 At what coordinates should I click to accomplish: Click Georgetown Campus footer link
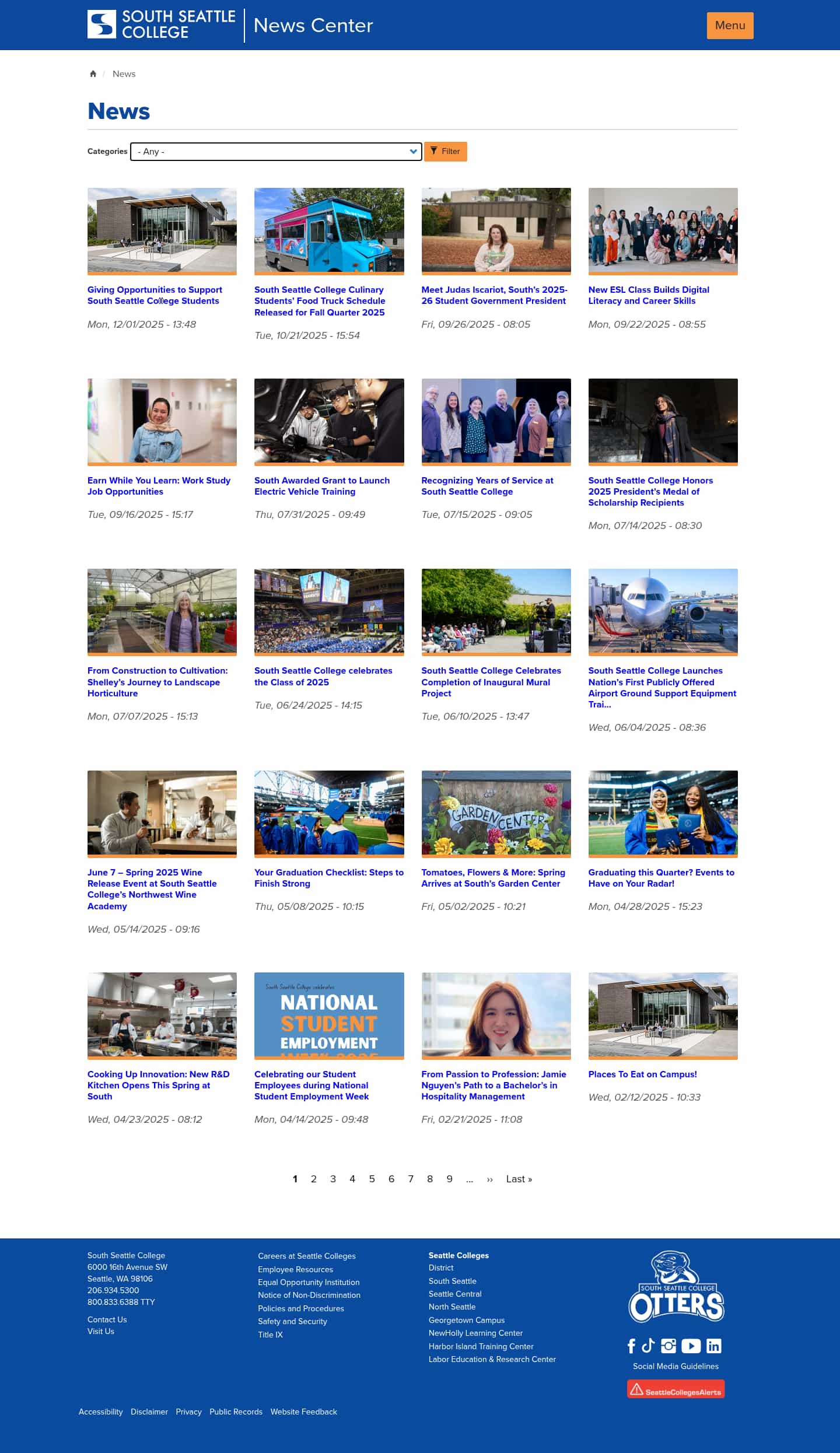pyautogui.click(x=467, y=1320)
